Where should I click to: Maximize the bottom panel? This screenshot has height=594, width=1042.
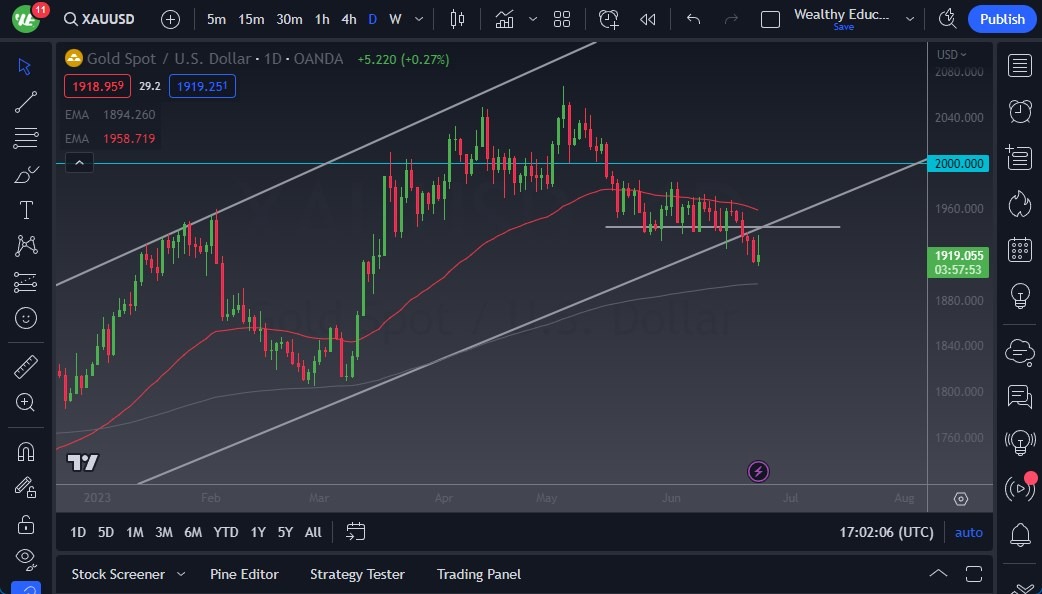click(974, 573)
